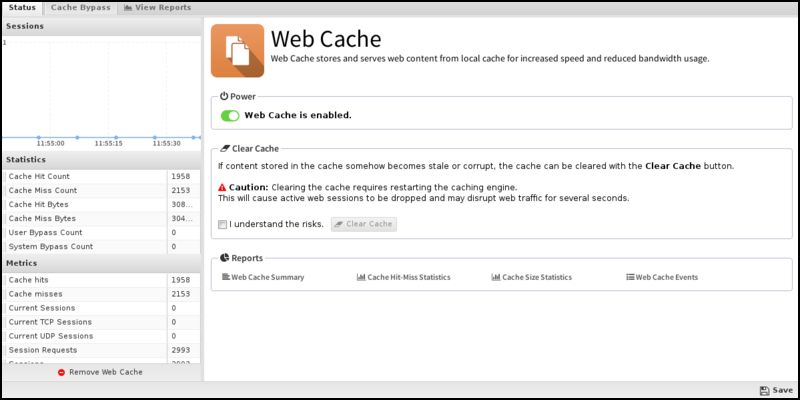Click the Web Cache Summary report icon

pos(225,277)
